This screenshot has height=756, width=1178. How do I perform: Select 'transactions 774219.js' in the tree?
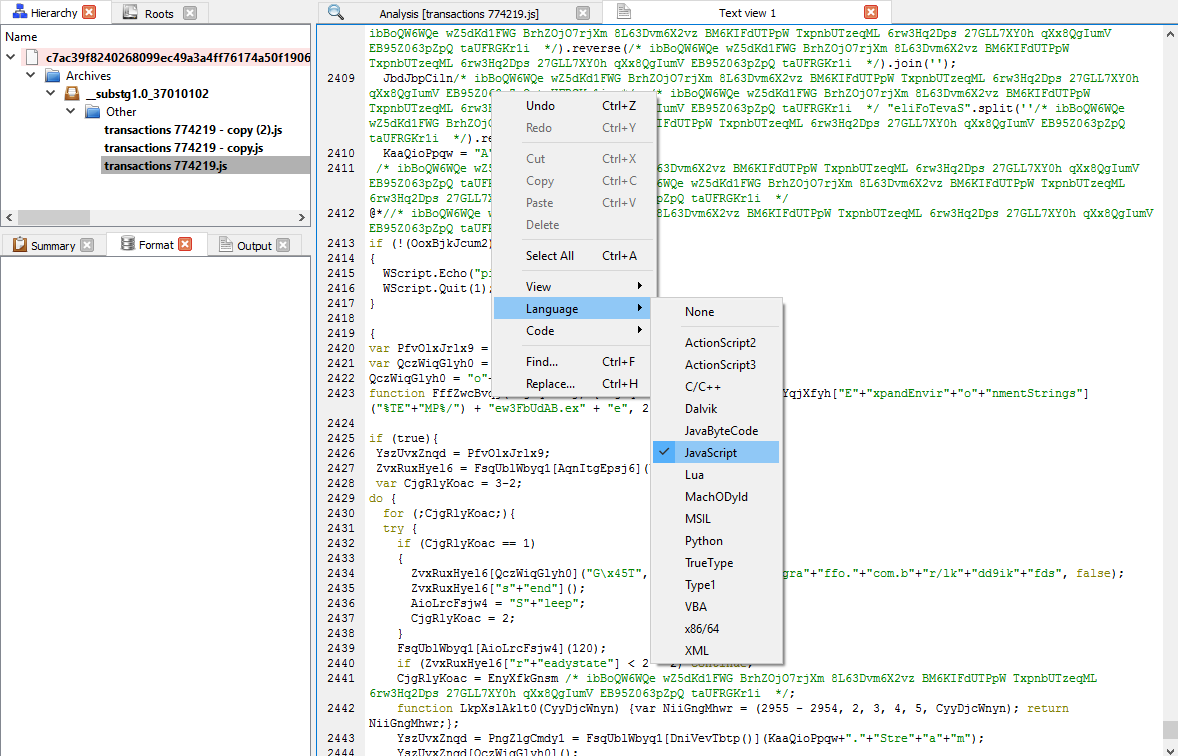(165, 166)
